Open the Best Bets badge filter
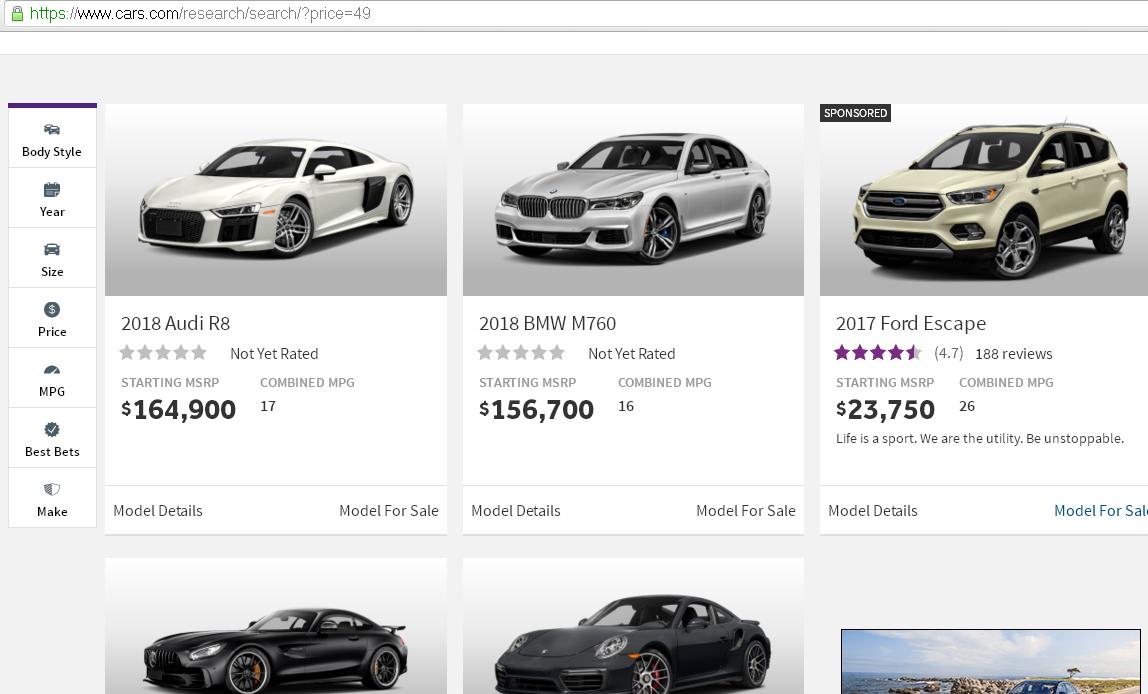This screenshot has height=694, width=1148. pyautogui.click(x=52, y=439)
